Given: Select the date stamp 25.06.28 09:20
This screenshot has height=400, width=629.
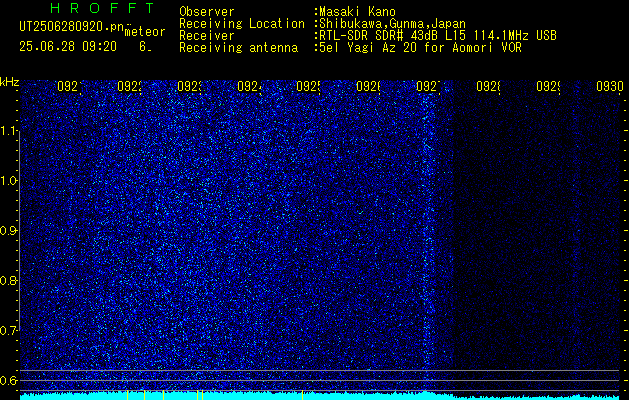Looking at the screenshot, I should [x=68, y=47].
